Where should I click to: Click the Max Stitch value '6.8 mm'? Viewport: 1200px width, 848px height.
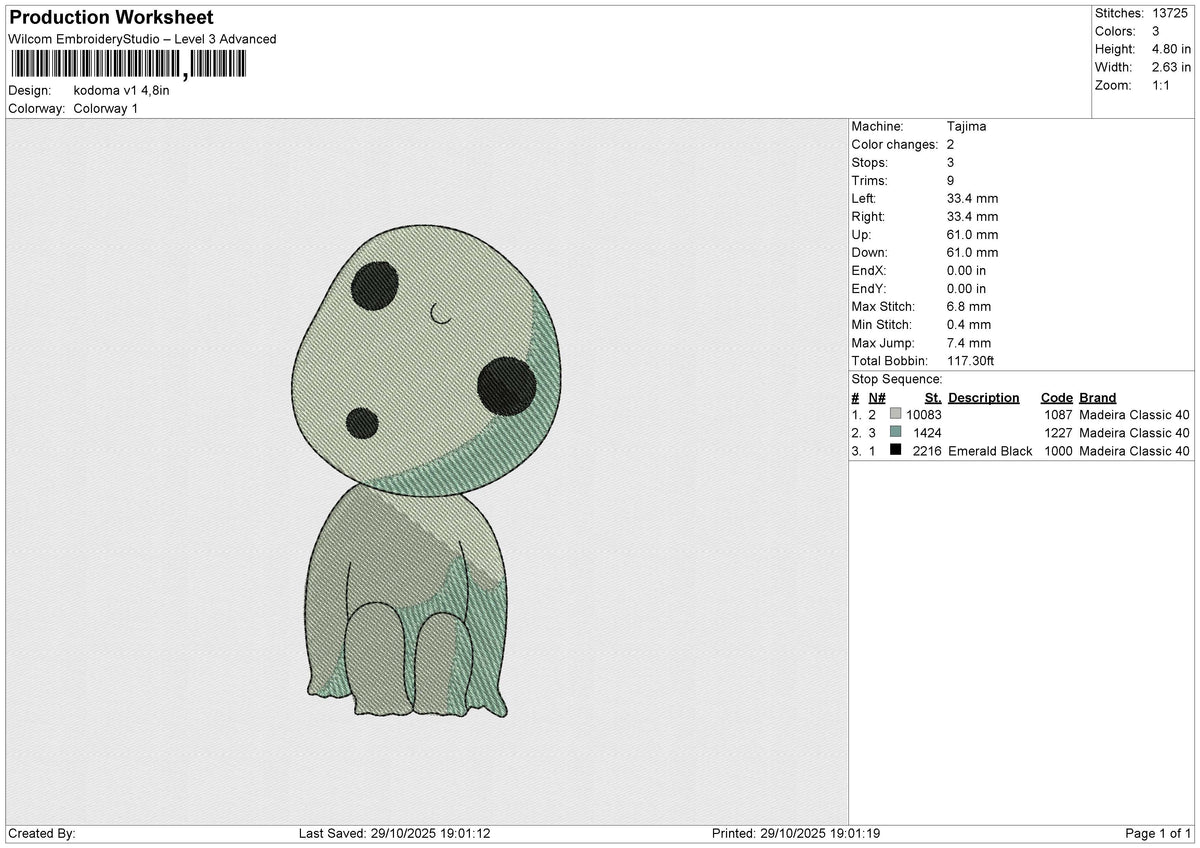click(x=969, y=307)
